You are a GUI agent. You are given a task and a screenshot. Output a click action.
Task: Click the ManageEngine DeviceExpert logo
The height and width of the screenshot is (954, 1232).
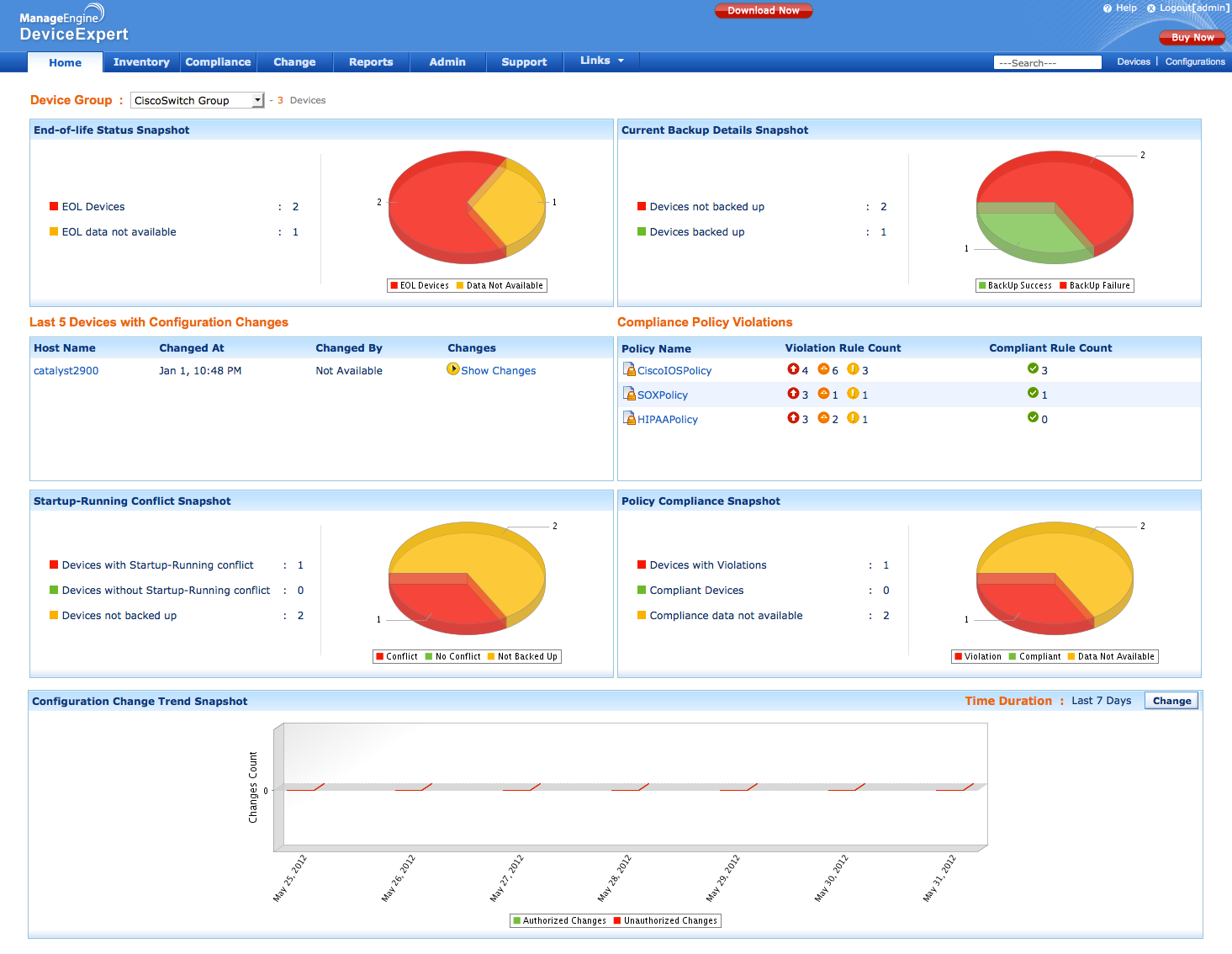pyautogui.click(x=74, y=24)
